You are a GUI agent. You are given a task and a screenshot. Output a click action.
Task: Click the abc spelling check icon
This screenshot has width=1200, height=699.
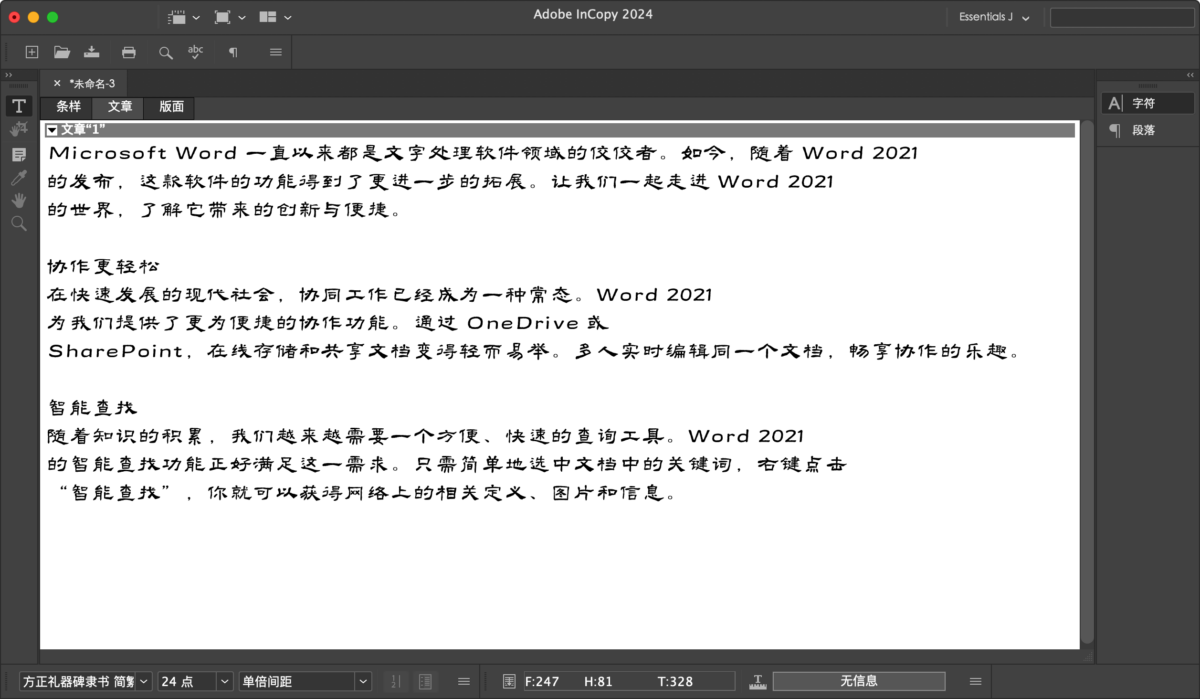coord(196,52)
